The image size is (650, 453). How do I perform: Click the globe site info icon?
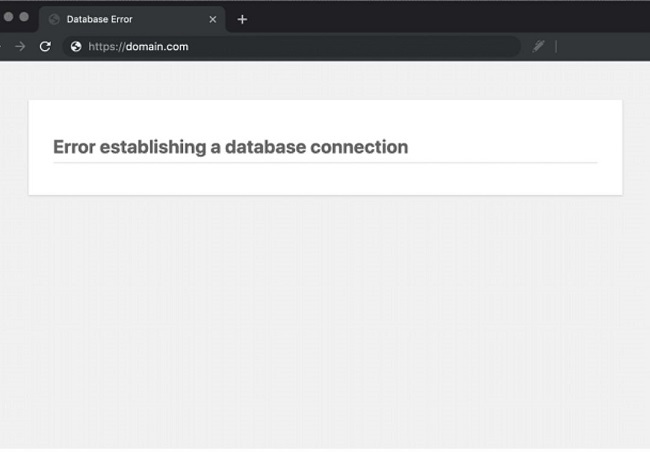(x=76, y=46)
